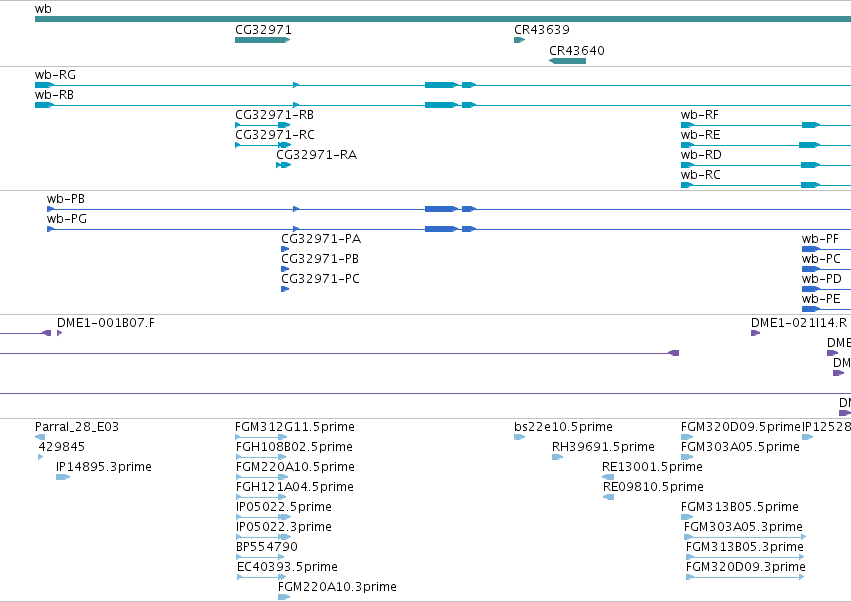Select the 429845 EST label
Image resolution: width=851 pixels, height=602 pixels.
pos(61,447)
